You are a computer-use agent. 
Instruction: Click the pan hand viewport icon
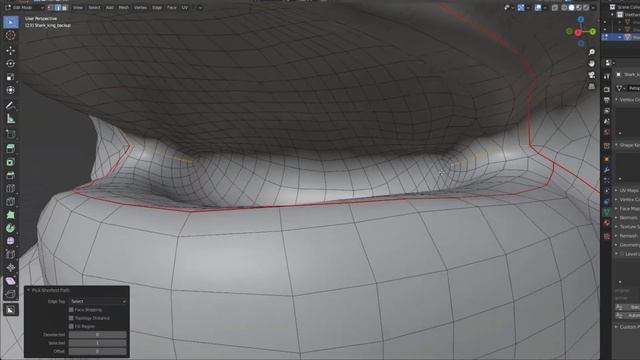pos(591,64)
